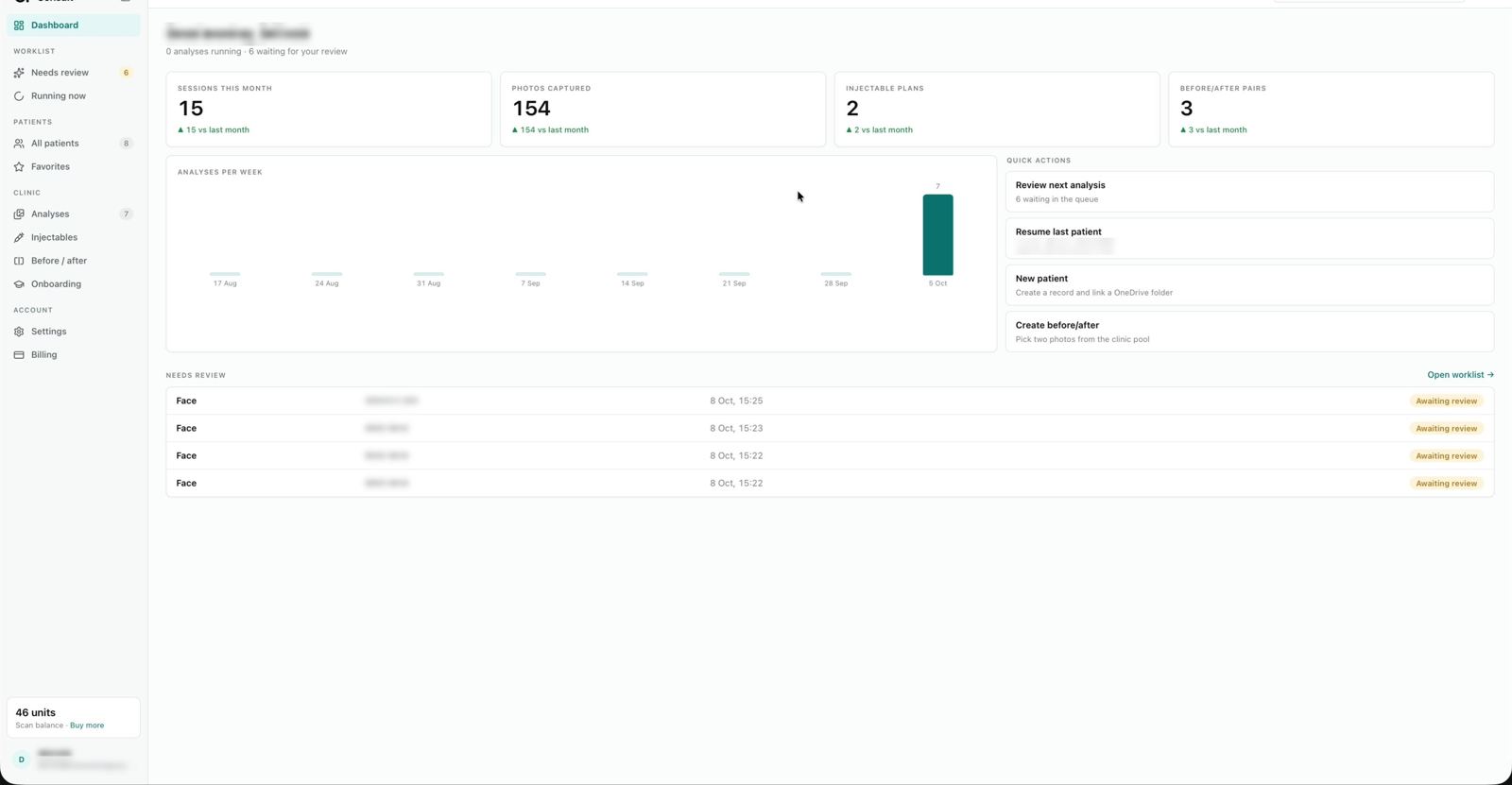This screenshot has width=1512, height=785.
Task: Click the sidebar Before / after split icon
Action: tap(19, 261)
